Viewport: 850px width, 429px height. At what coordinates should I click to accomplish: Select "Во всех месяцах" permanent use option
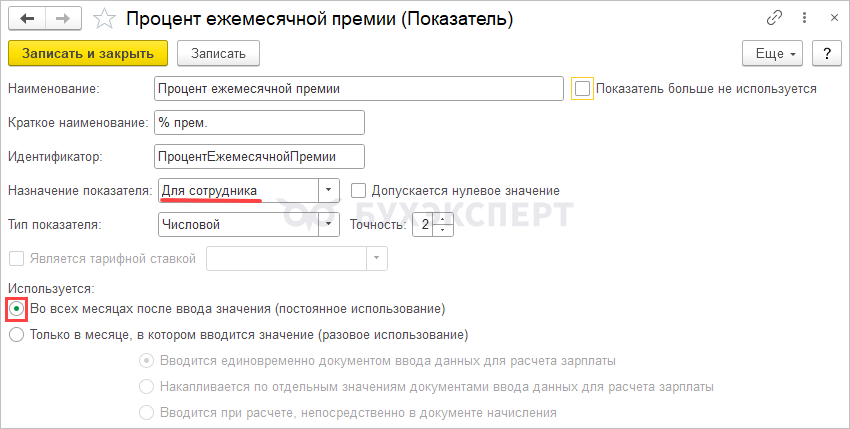tap(16, 309)
